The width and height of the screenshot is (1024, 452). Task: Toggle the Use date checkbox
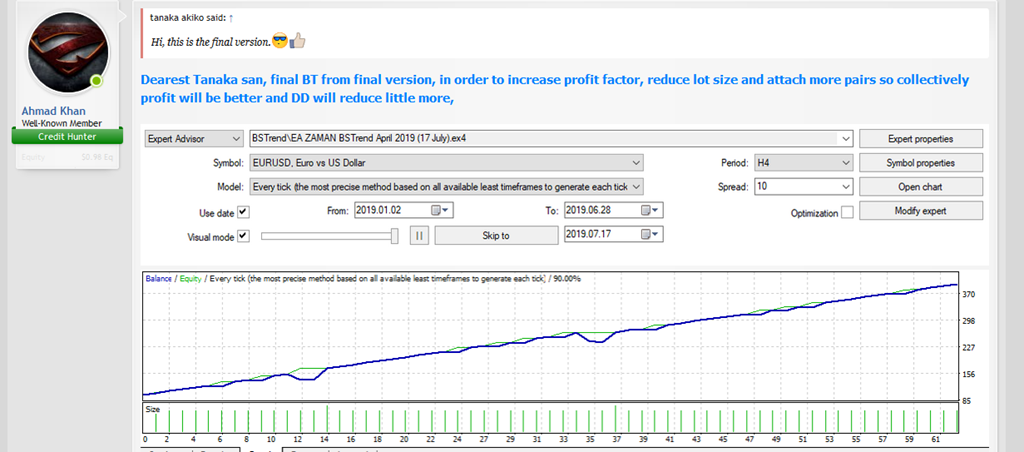tap(244, 212)
